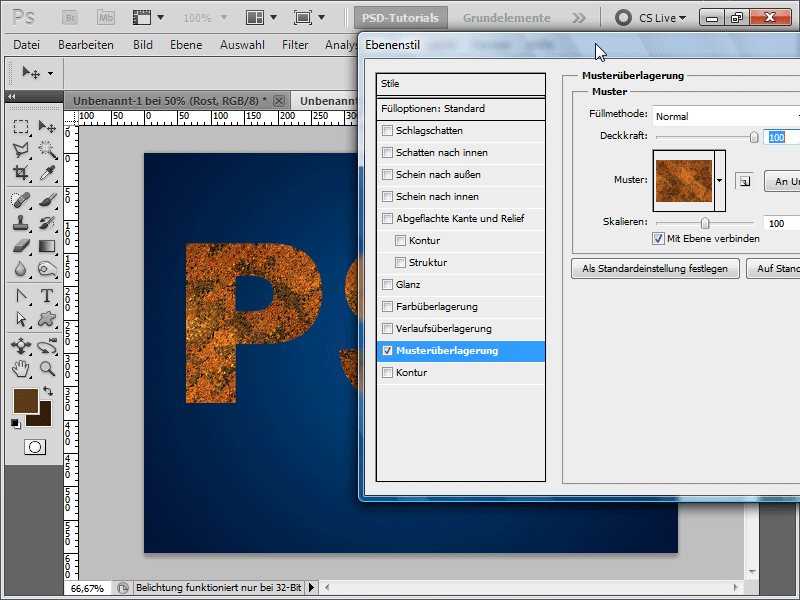800x600 pixels.
Task: Select the Magic Wand tool
Action: (x=47, y=149)
